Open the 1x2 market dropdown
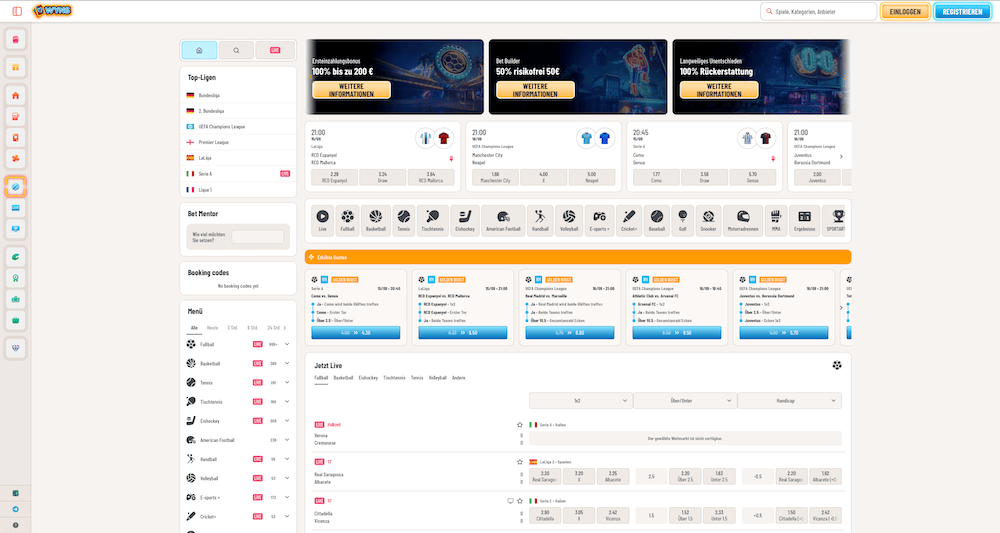Screen dimensions: 1000x533 581,400
